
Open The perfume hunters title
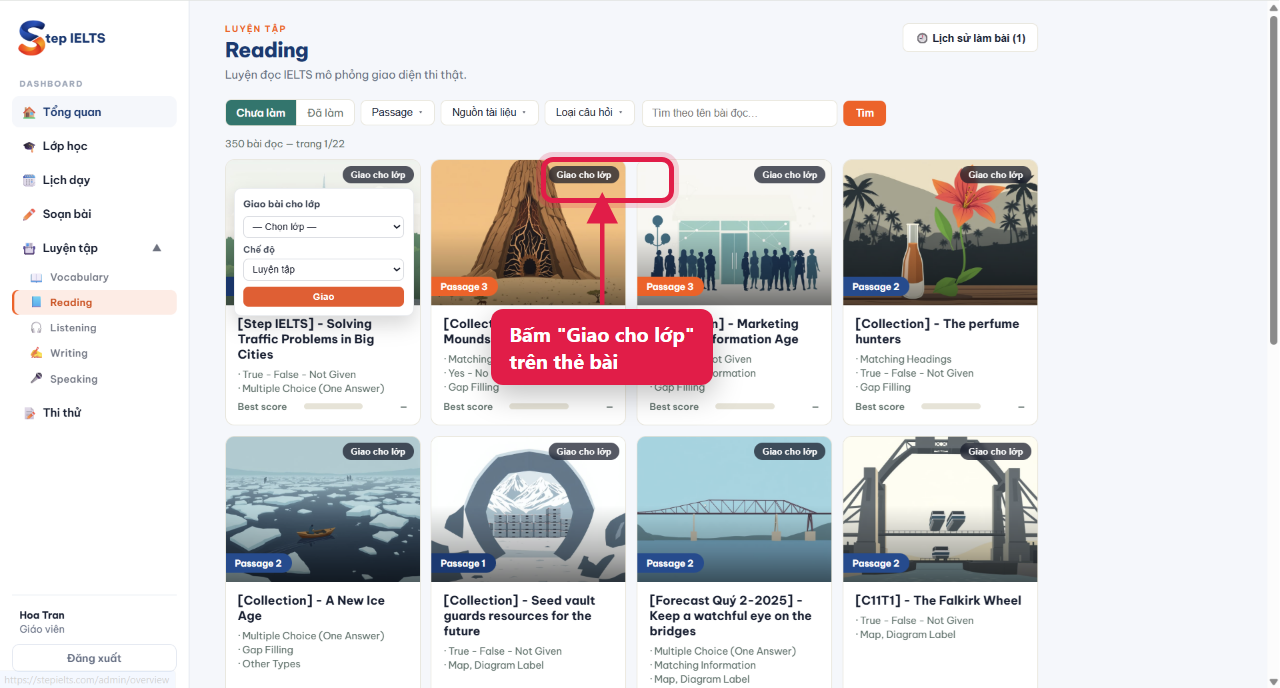click(x=937, y=331)
